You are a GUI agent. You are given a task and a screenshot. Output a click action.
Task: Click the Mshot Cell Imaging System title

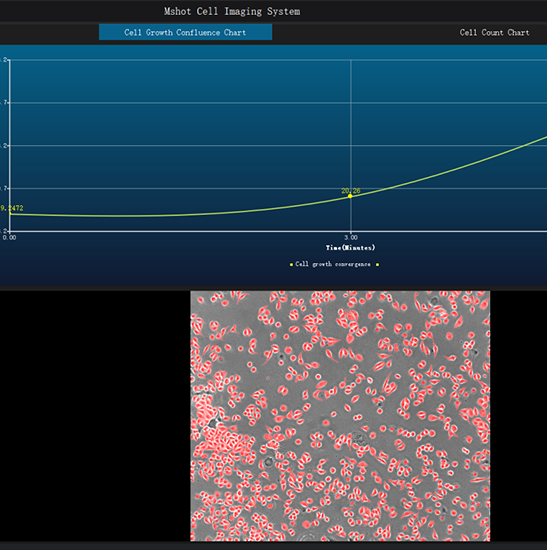232,12
